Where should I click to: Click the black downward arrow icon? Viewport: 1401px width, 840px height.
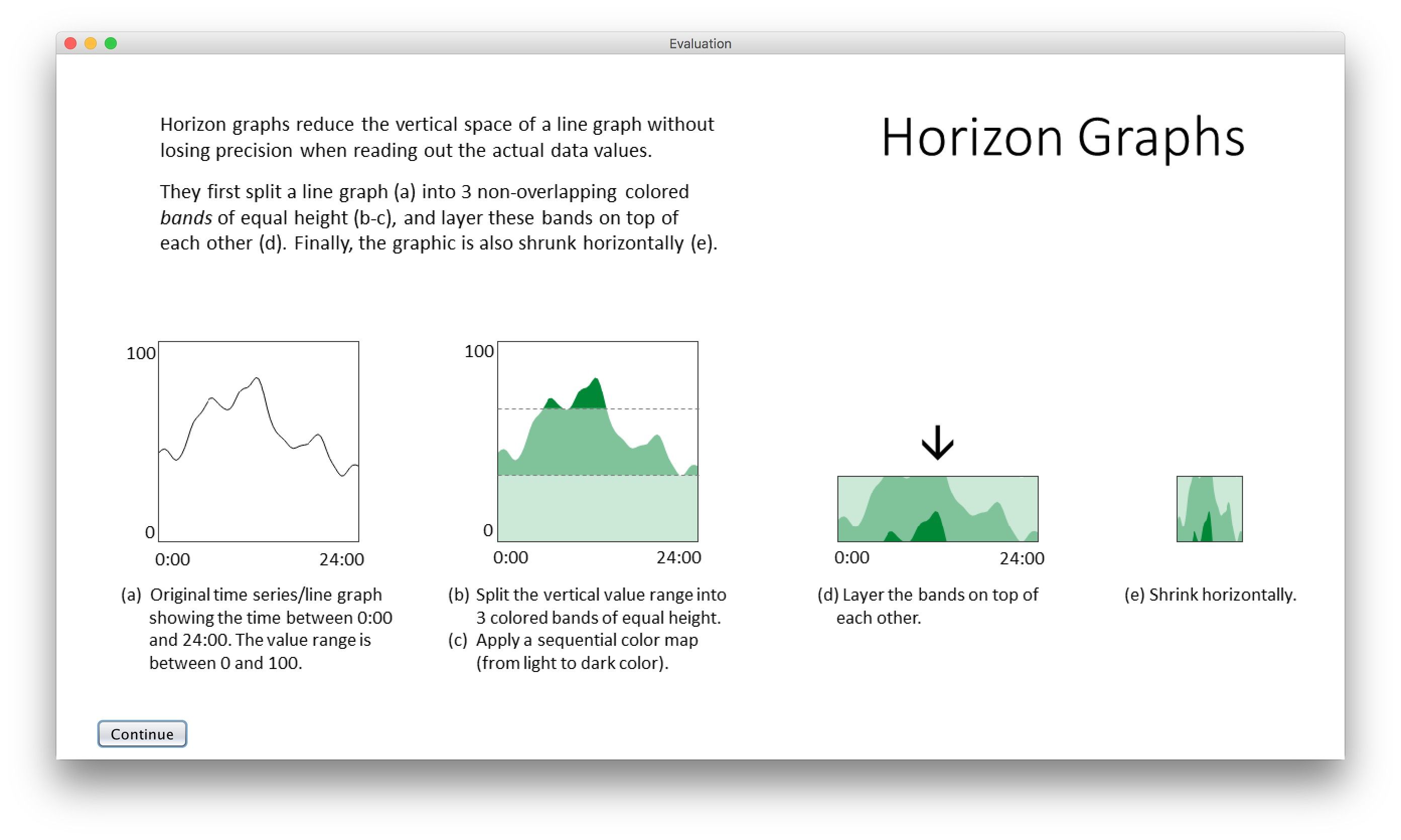click(x=937, y=442)
